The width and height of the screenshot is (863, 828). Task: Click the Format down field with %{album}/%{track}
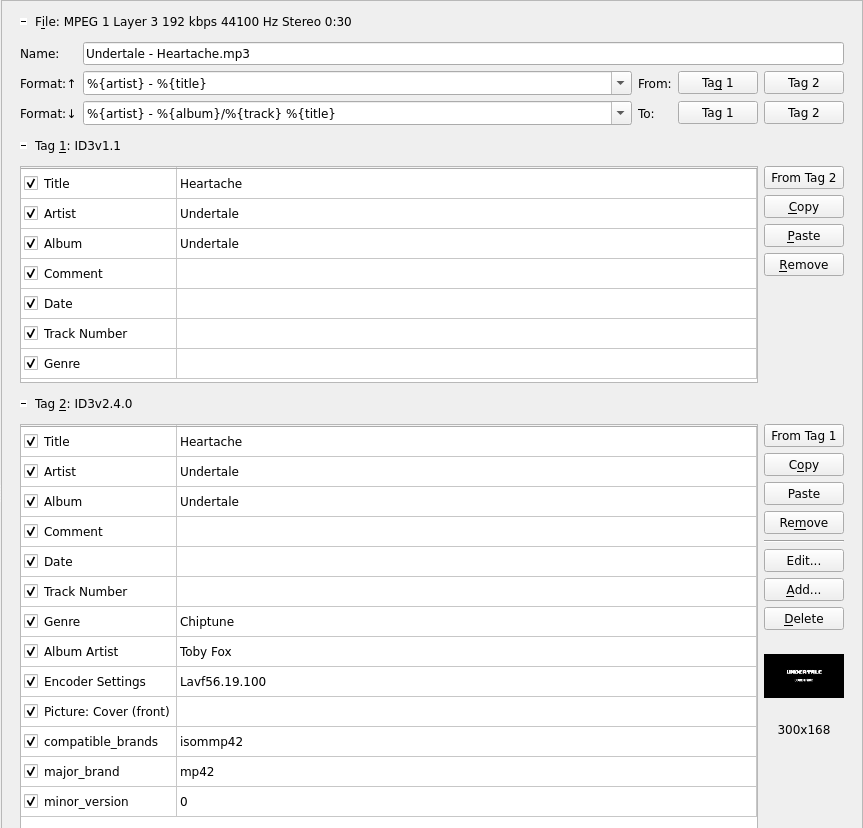point(347,113)
